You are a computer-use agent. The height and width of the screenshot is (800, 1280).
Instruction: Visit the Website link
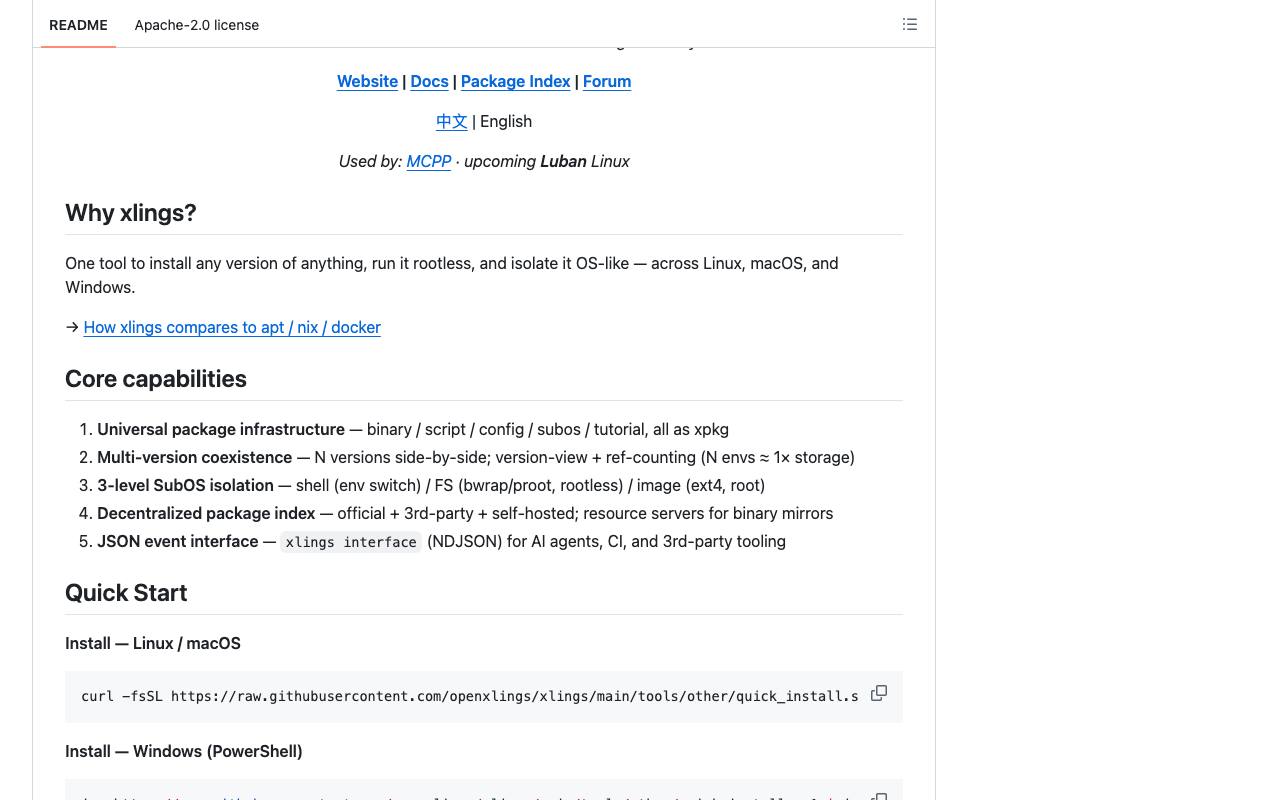pyautogui.click(x=367, y=82)
